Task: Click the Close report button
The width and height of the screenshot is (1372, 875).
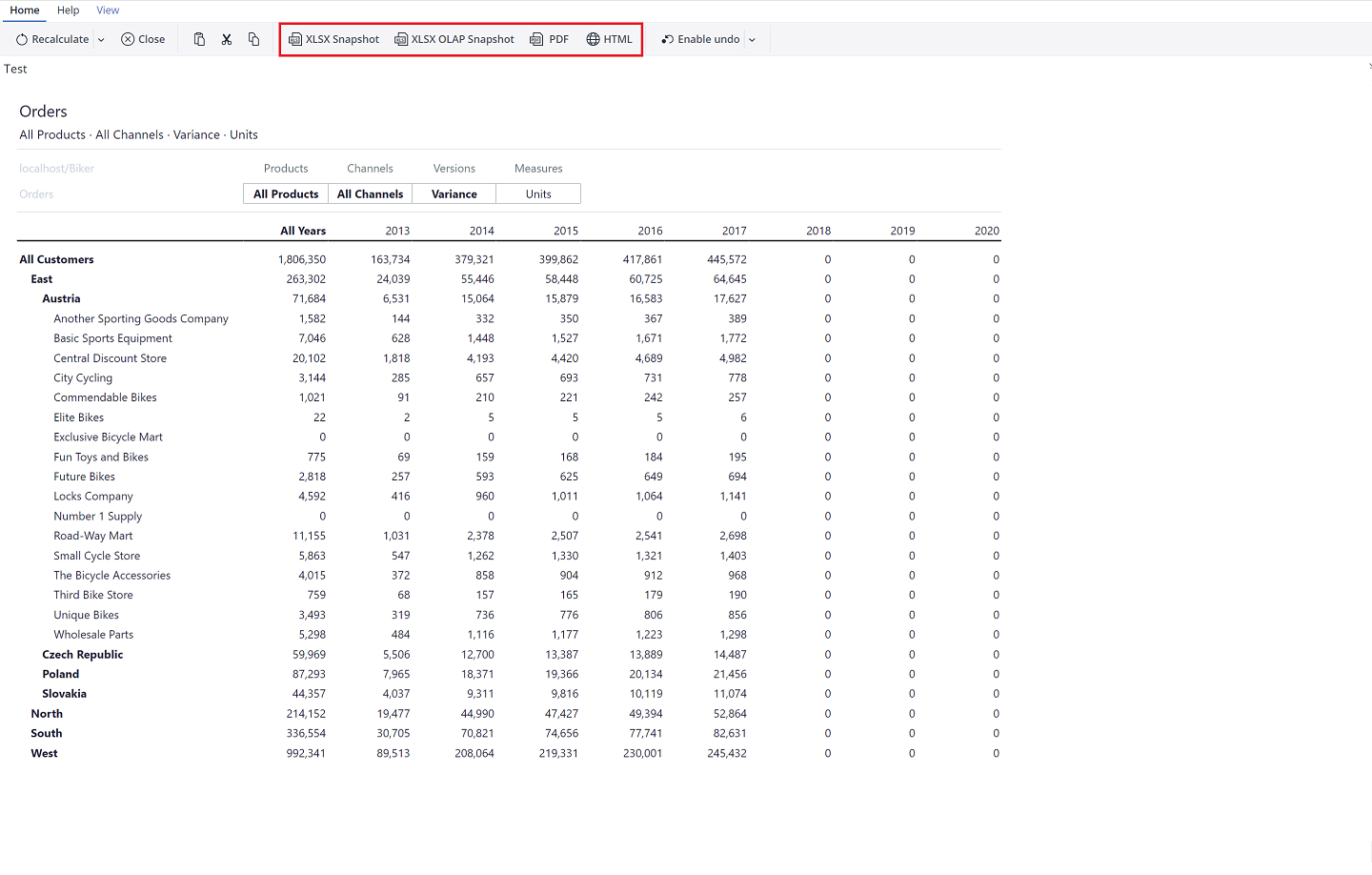Action: [143, 39]
